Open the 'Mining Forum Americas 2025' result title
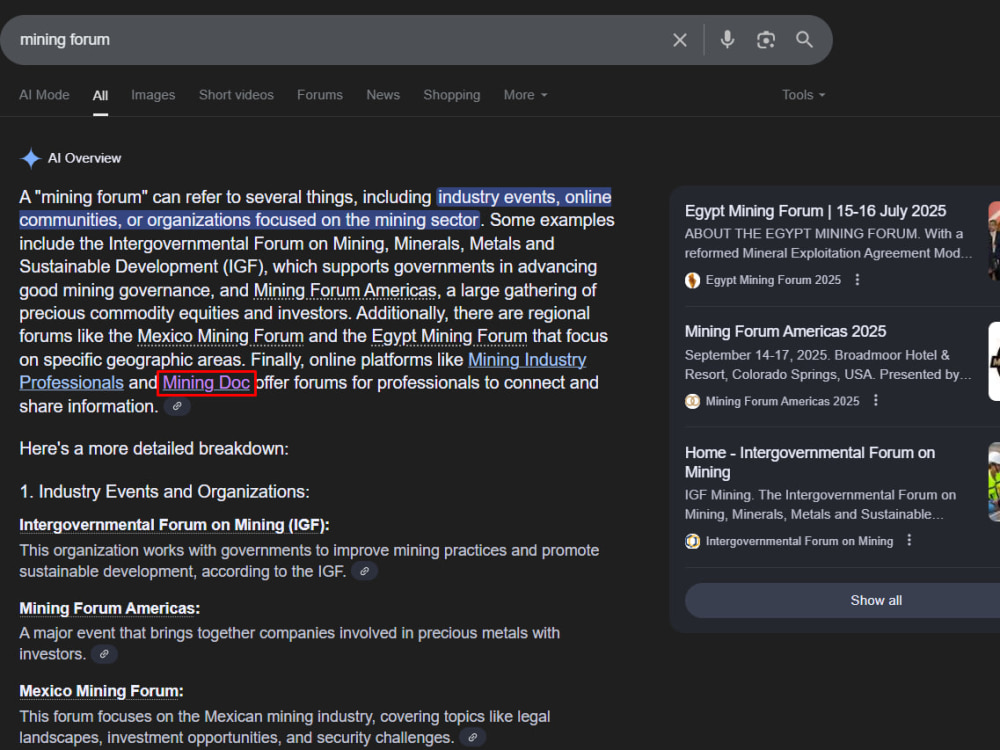Screen dimensions: 1000x750 pyautogui.click(x=785, y=332)
